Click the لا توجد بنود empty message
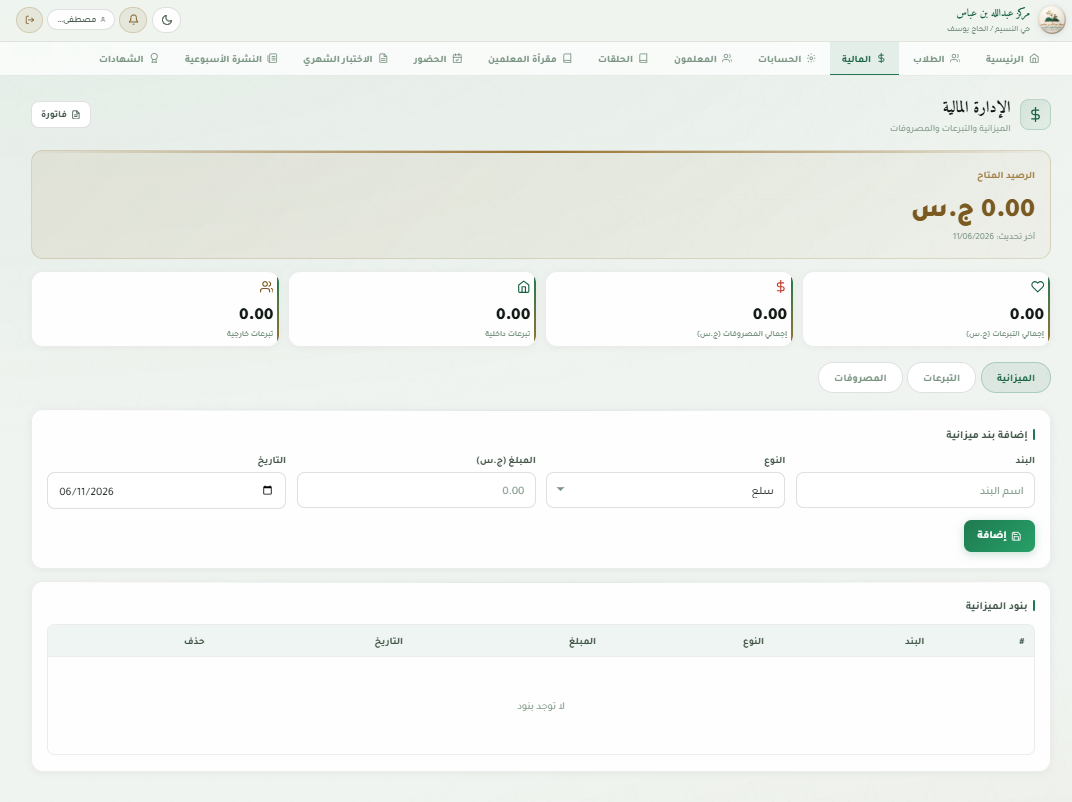 [x=541, y=706]
